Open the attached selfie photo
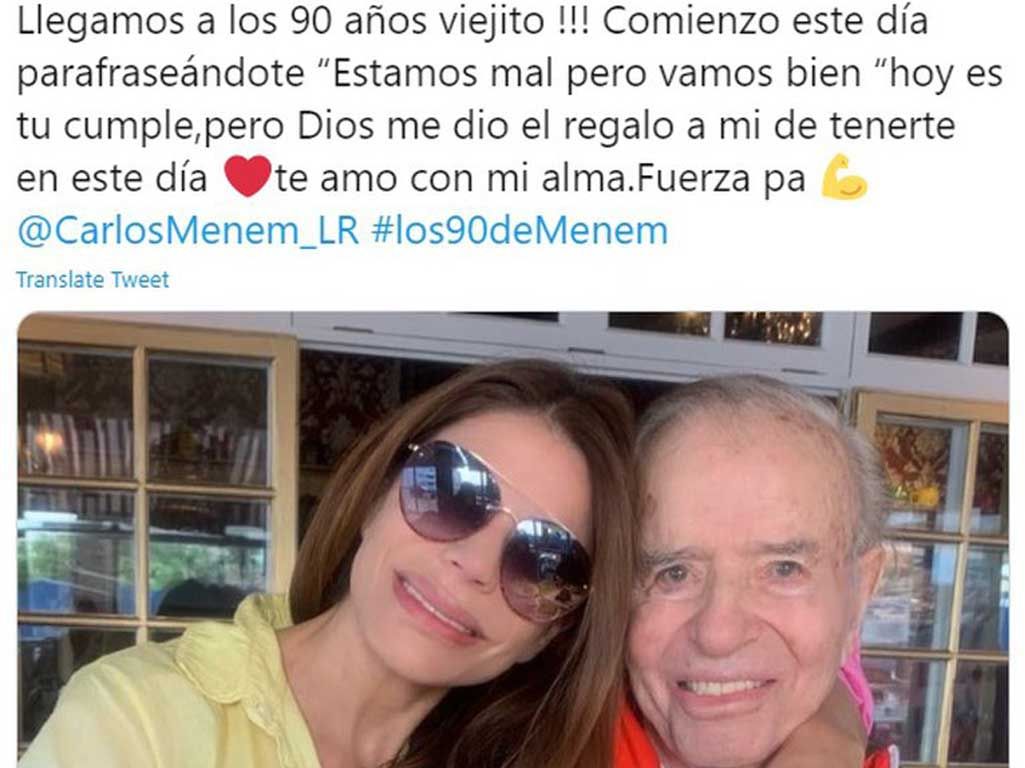This screenshot has width=1025, height=768. click(513, 540)
